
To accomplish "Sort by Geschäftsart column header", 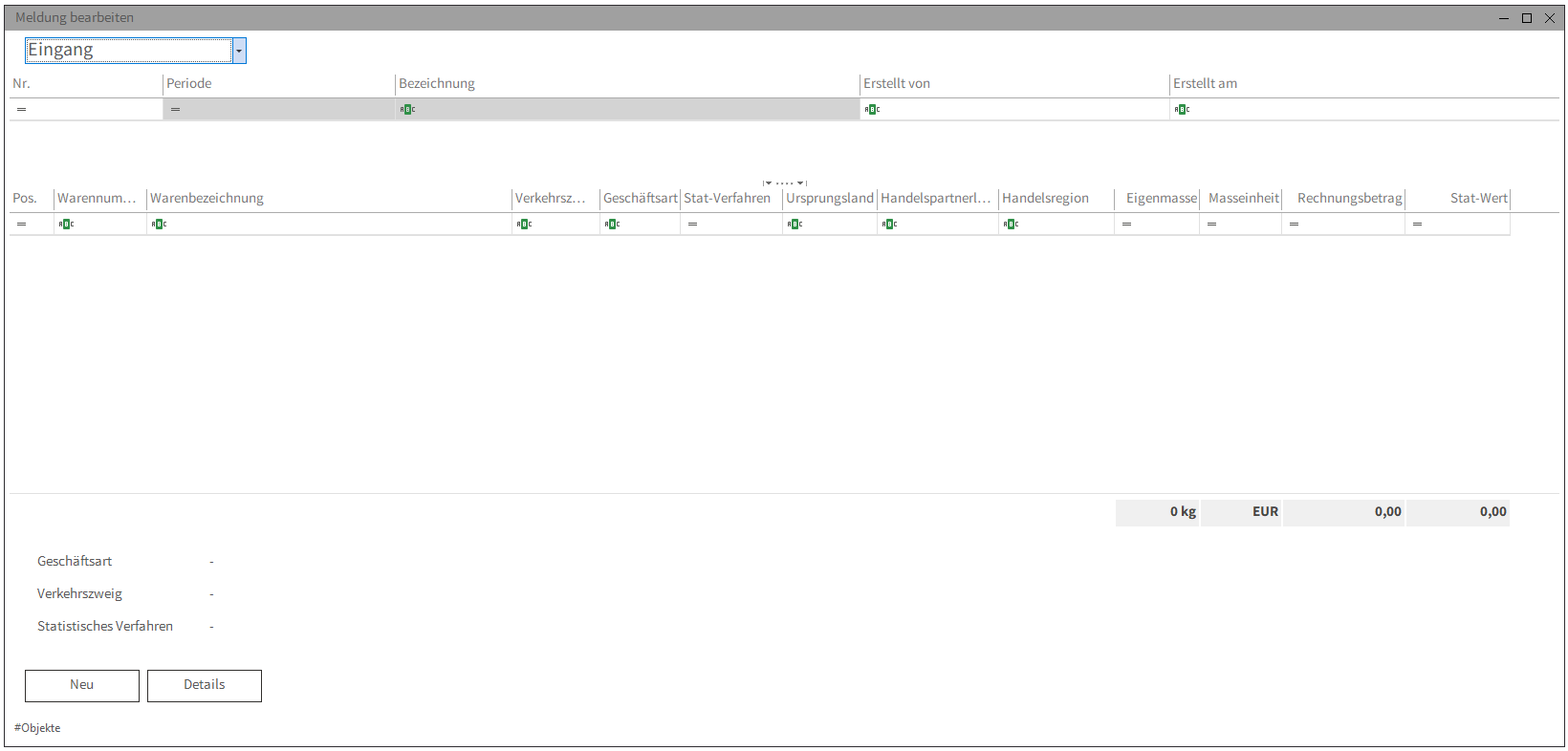I will 640,199.
